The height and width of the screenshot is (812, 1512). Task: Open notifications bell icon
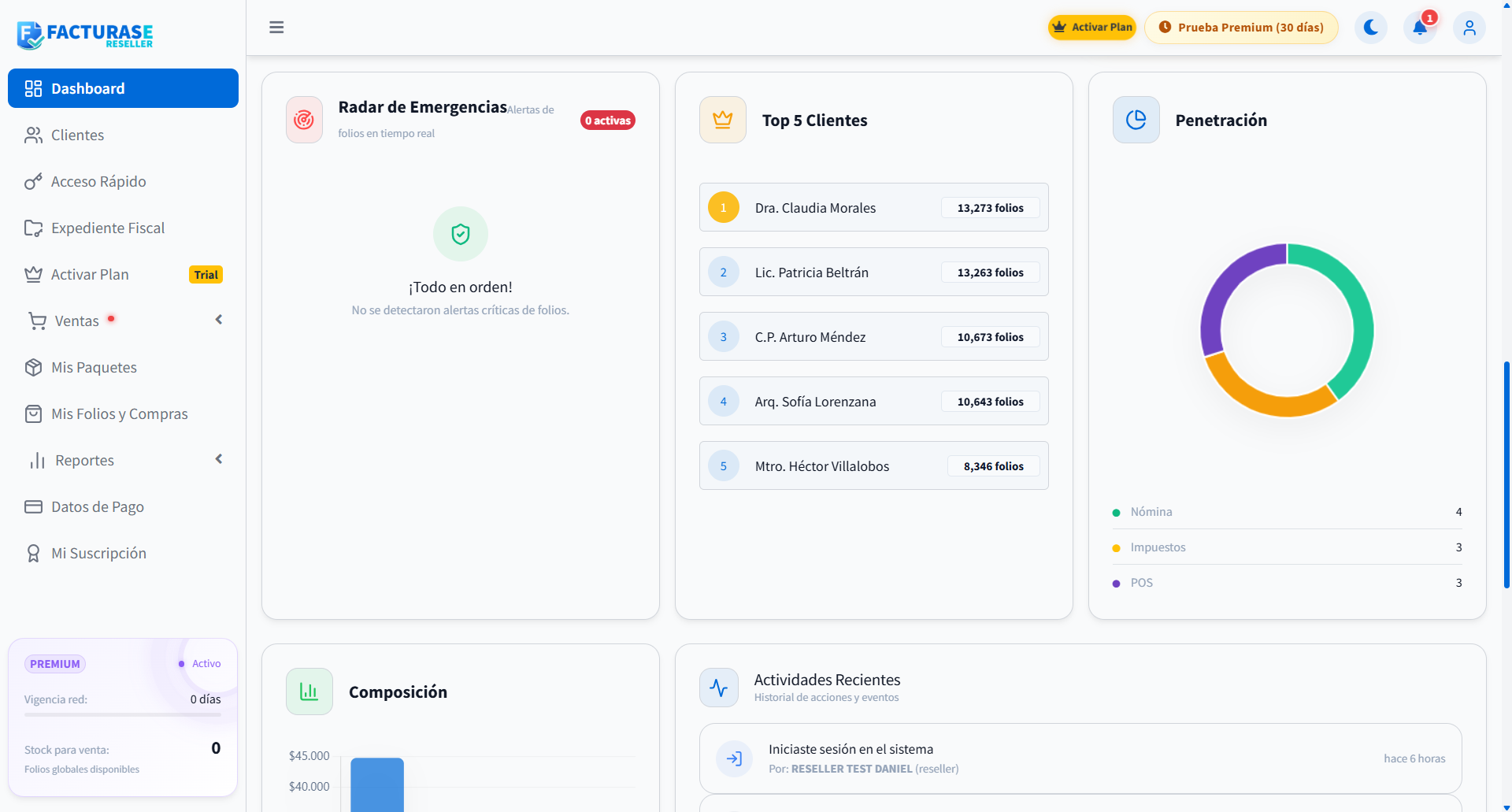coord(1420,28)
